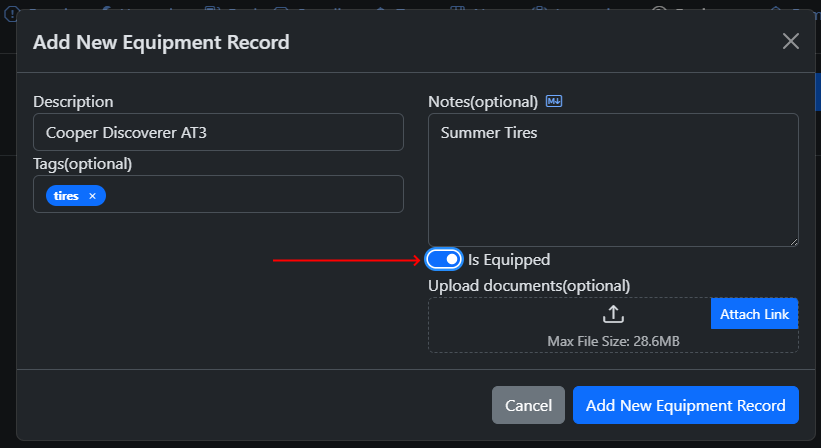
Task: Click the Max File Size text
Action: point(613,341)
